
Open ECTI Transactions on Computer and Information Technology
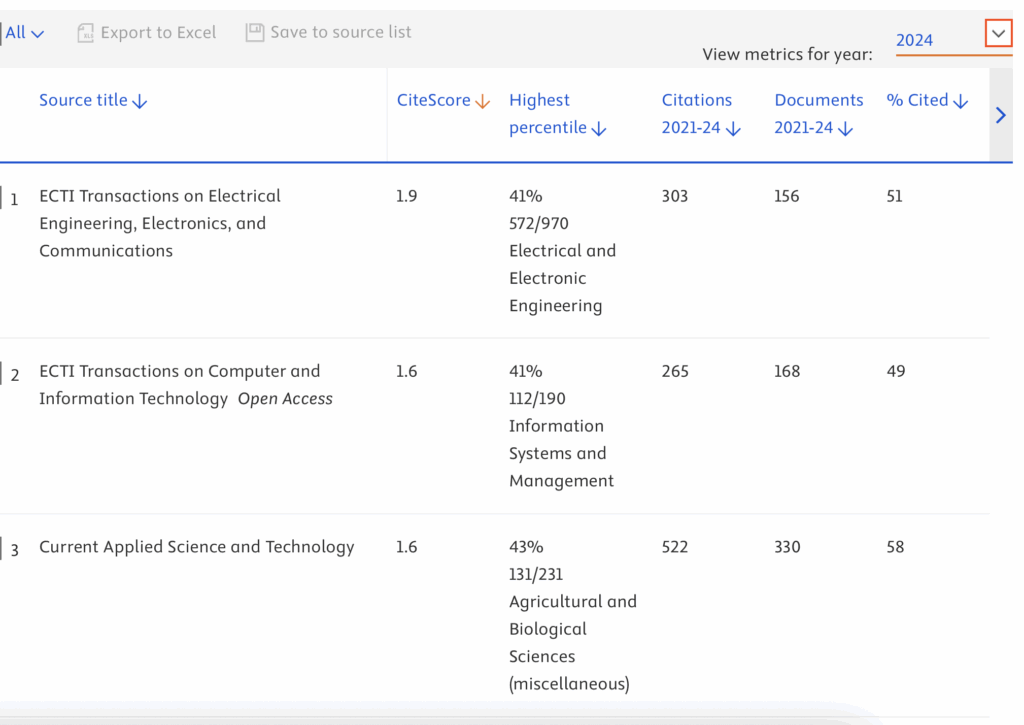tap(180, 371)
